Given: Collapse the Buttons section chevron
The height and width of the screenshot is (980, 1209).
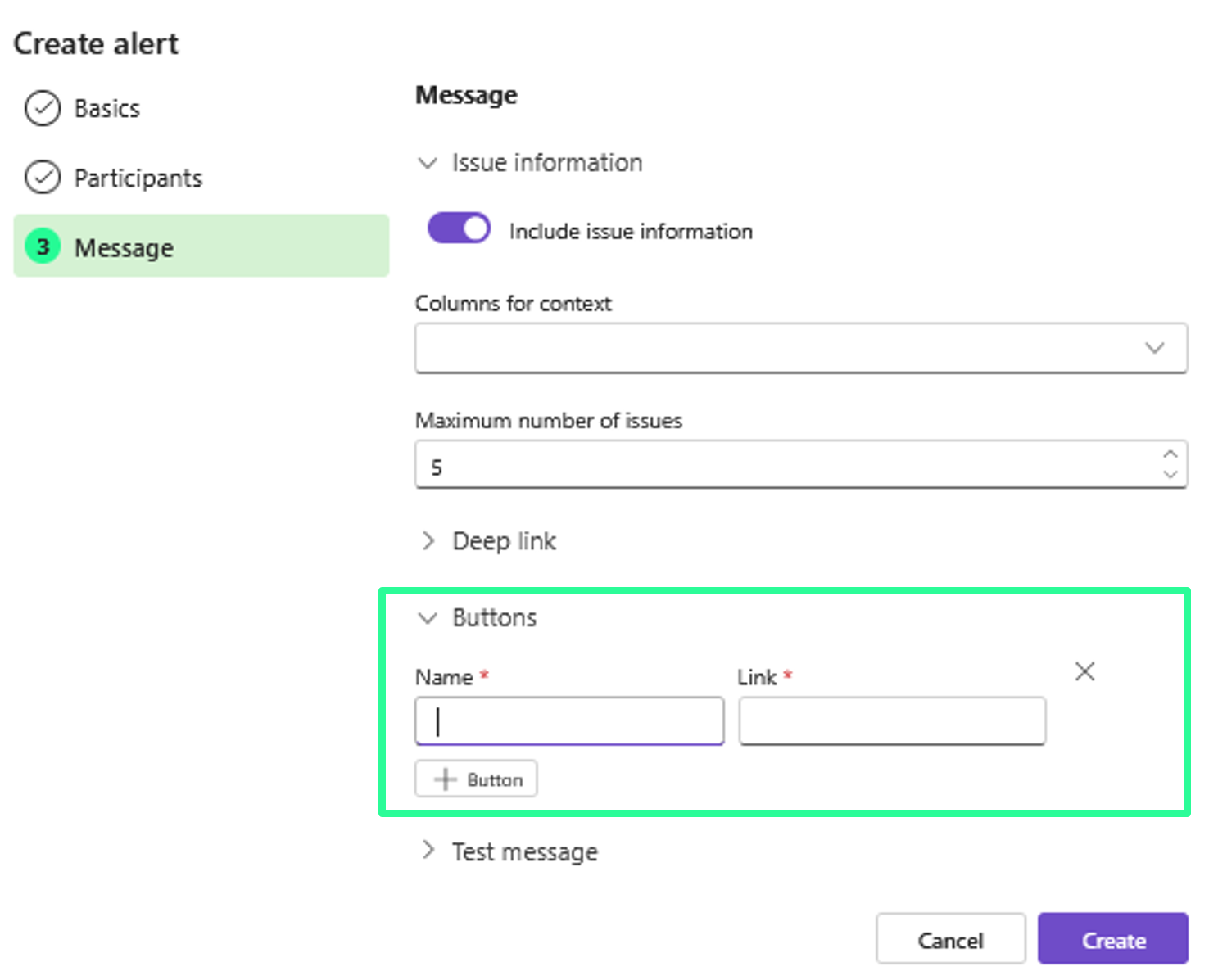Looking at the screenshot, I should pyautogui.click(x=428, y=618).
